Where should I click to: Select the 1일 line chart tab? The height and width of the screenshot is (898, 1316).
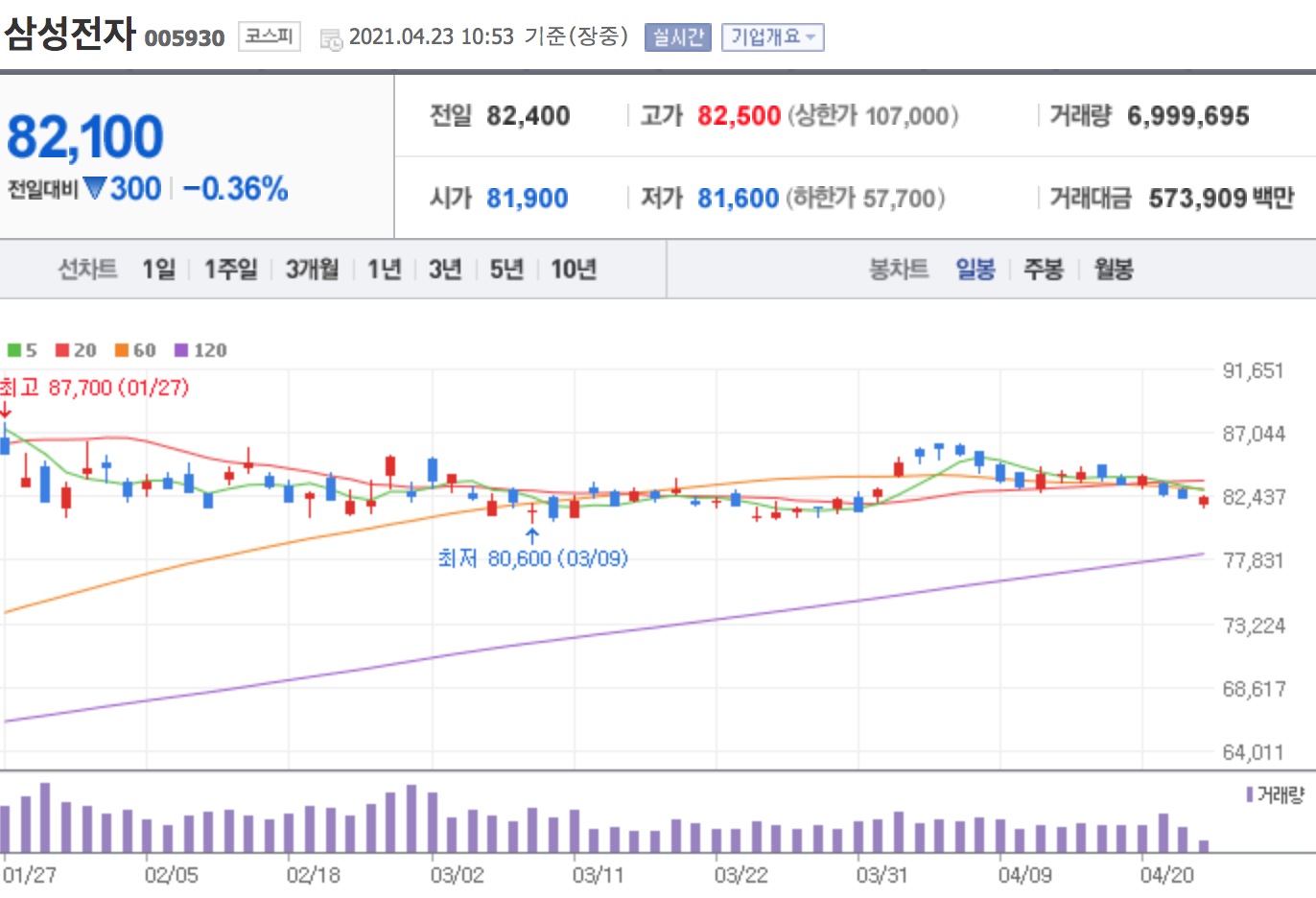click(x=159, y=270)
